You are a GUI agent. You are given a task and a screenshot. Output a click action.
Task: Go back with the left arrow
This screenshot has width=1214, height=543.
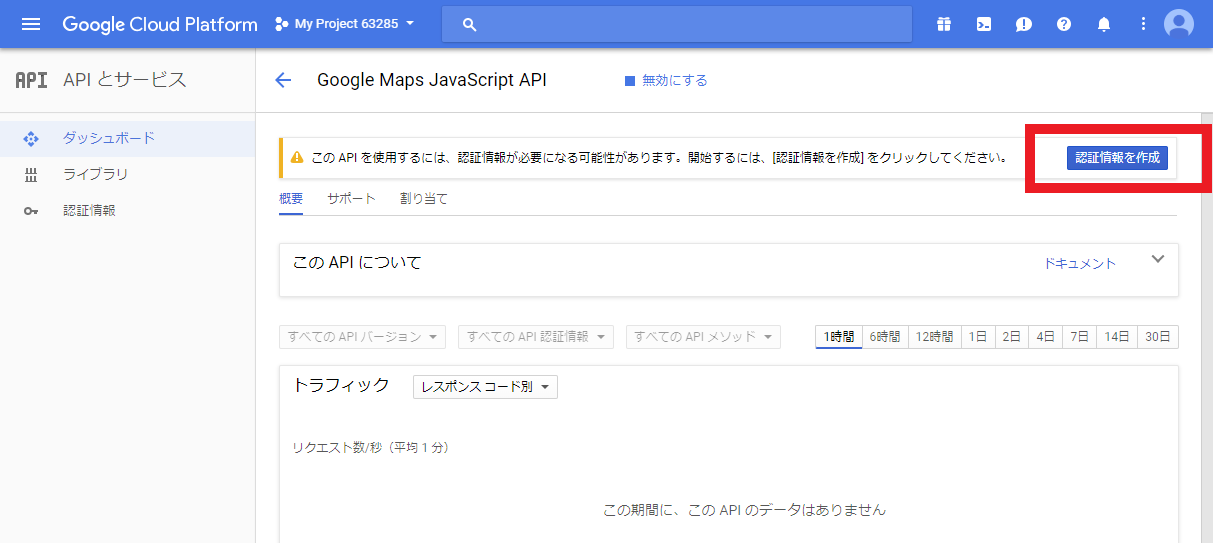pyautogui.click(x=283, y=81)
